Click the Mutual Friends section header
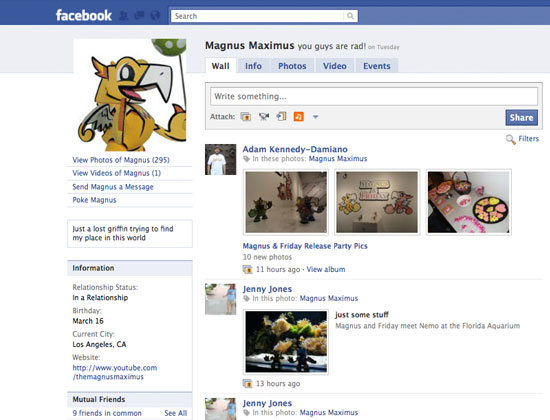550x420 pixels. [130, 399]
